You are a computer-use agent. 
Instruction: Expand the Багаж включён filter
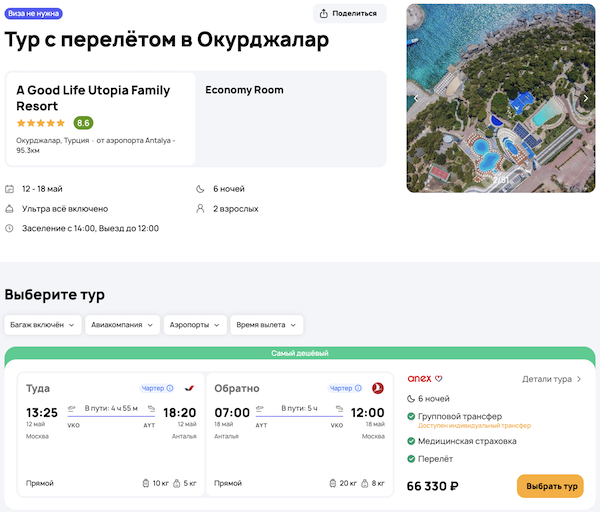(45, 325)
